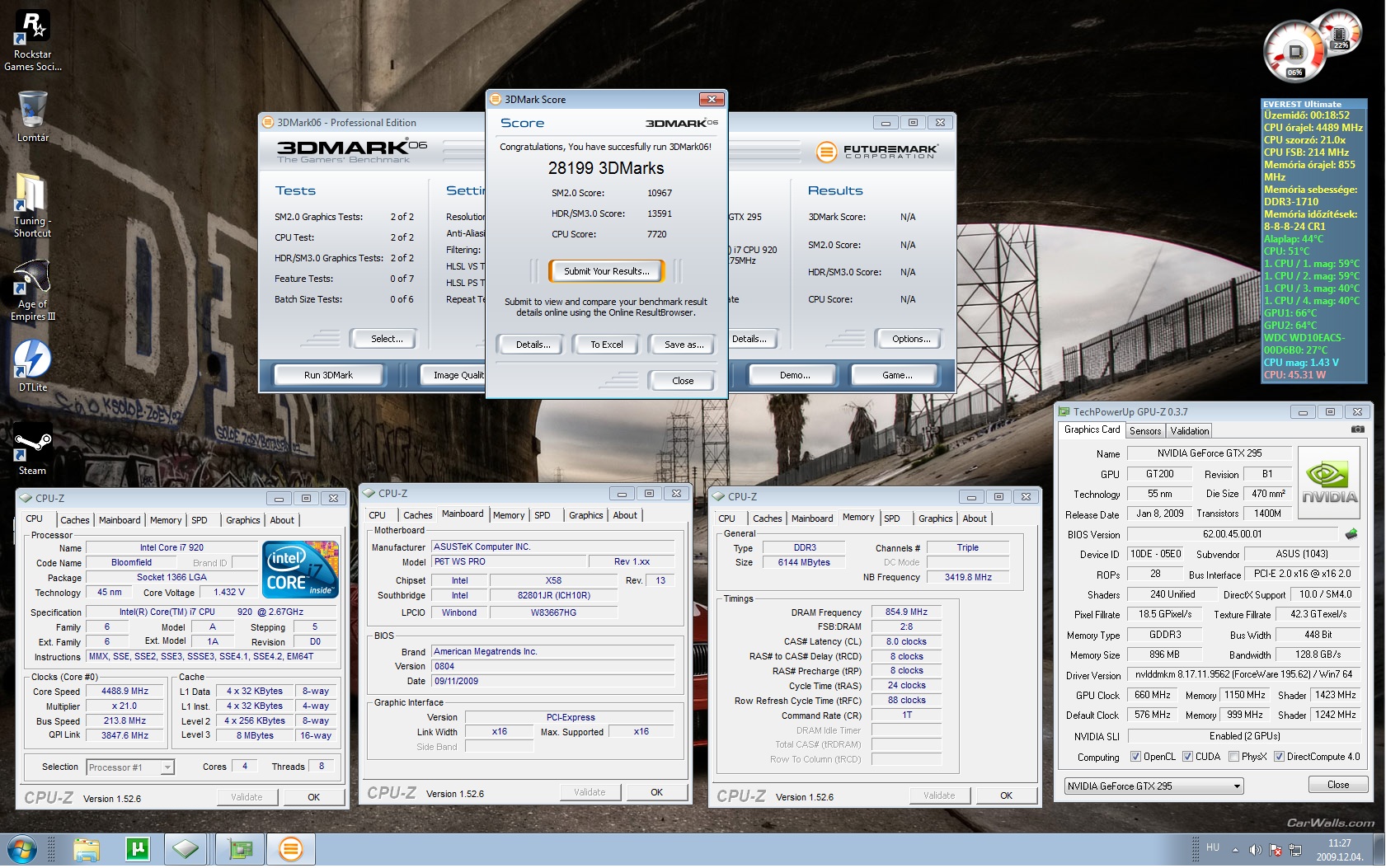1386x868 pixels.
Task: Toggle the PhysX checkbox in GPU-Z
Action: point(1233,757)
